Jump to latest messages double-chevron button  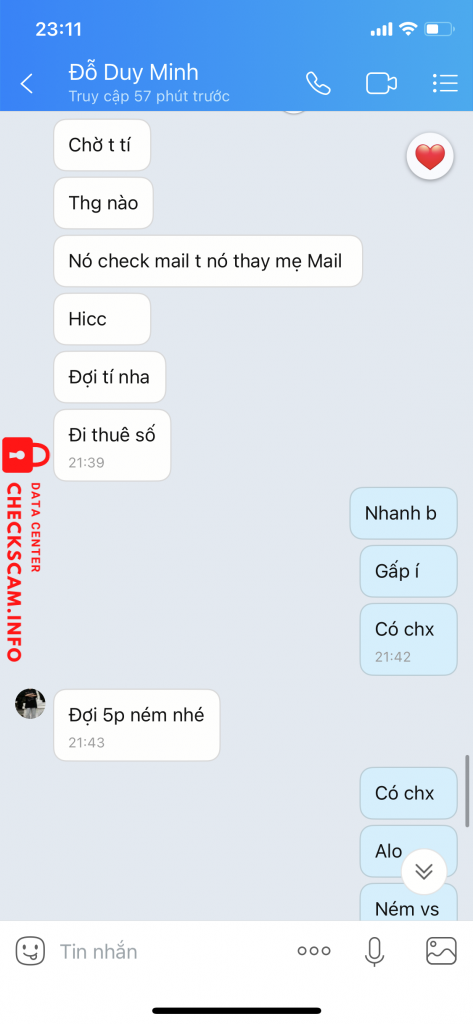click(x=424, y=872)
